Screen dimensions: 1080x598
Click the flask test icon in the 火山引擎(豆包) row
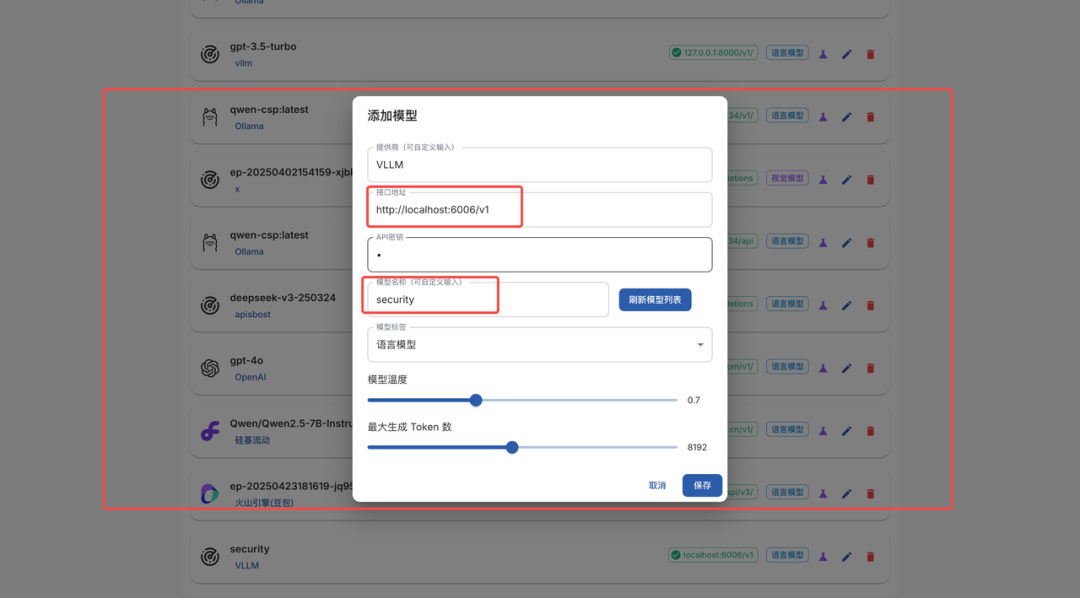[x=822, y=493]
